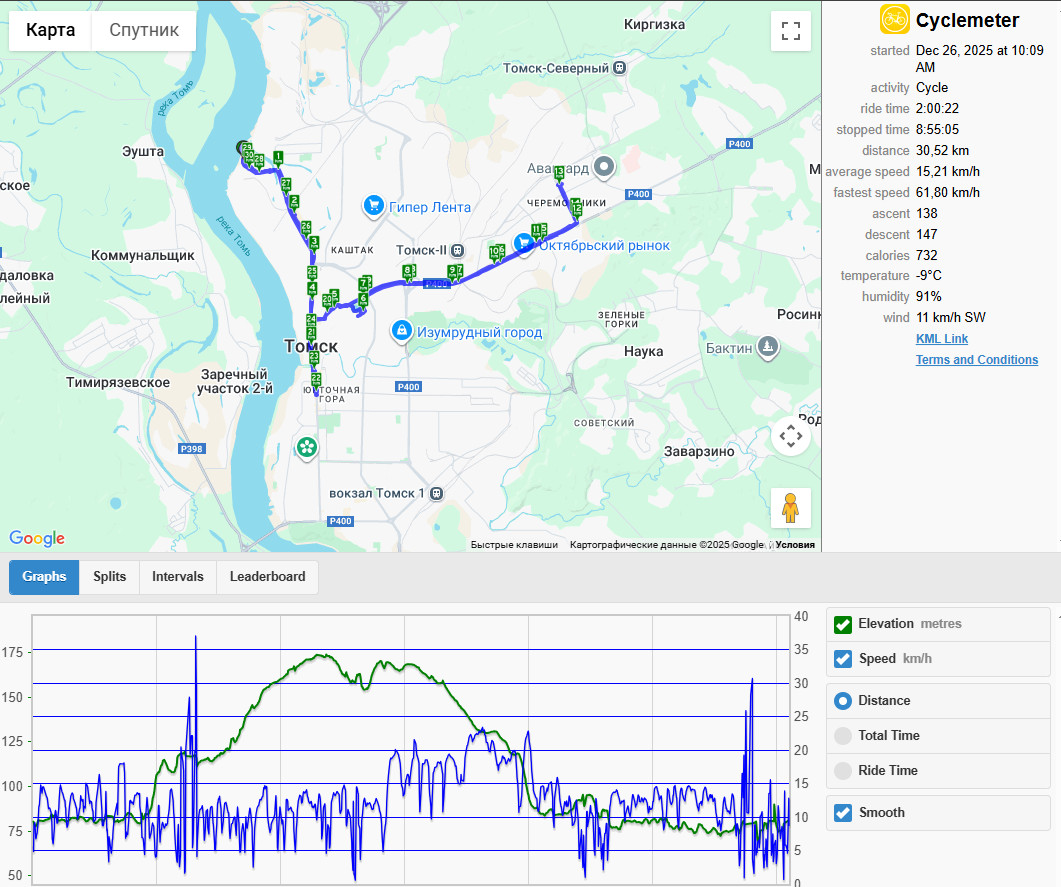1061x887 pixels.
Task: Select the Distance radio option
Action: (842, 701)
